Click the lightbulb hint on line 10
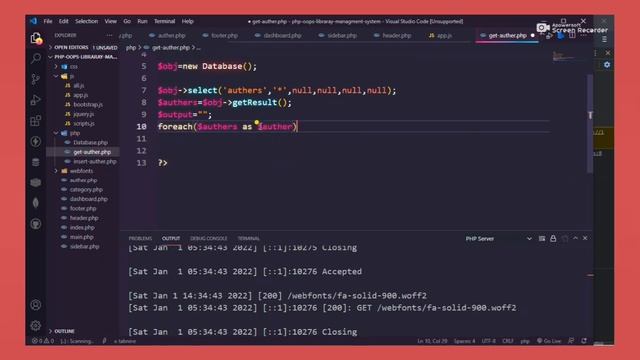 click(x=256, y=122)
